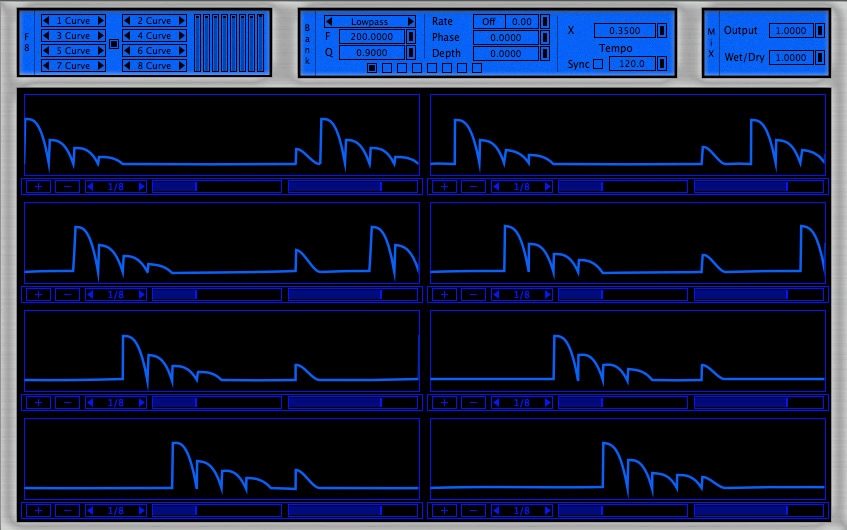Toggle the small square between the curve selector columns
This screenshot has width=847, height=530.
[114, 44]
